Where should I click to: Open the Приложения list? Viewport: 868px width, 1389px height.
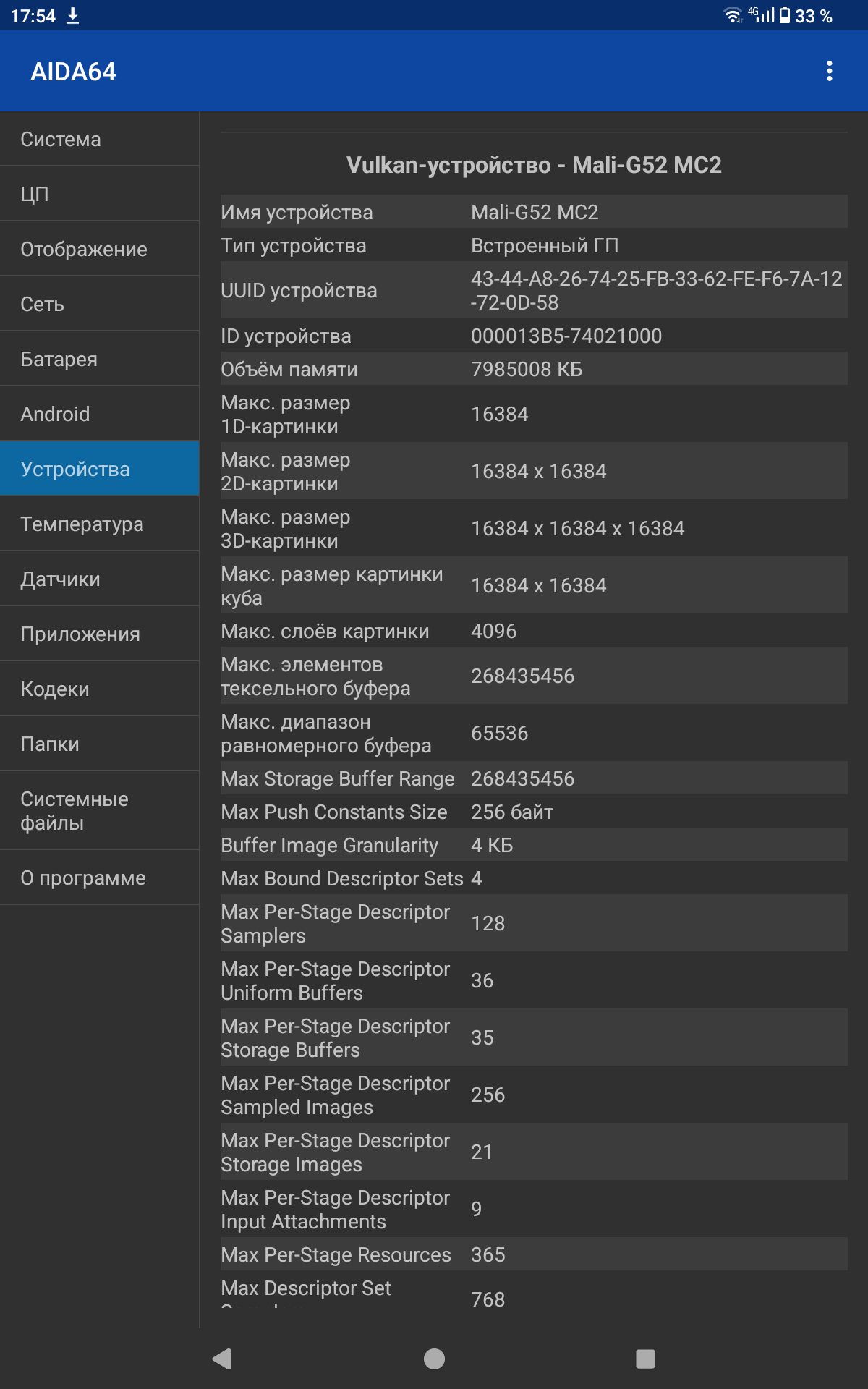[x=99, y=634]
